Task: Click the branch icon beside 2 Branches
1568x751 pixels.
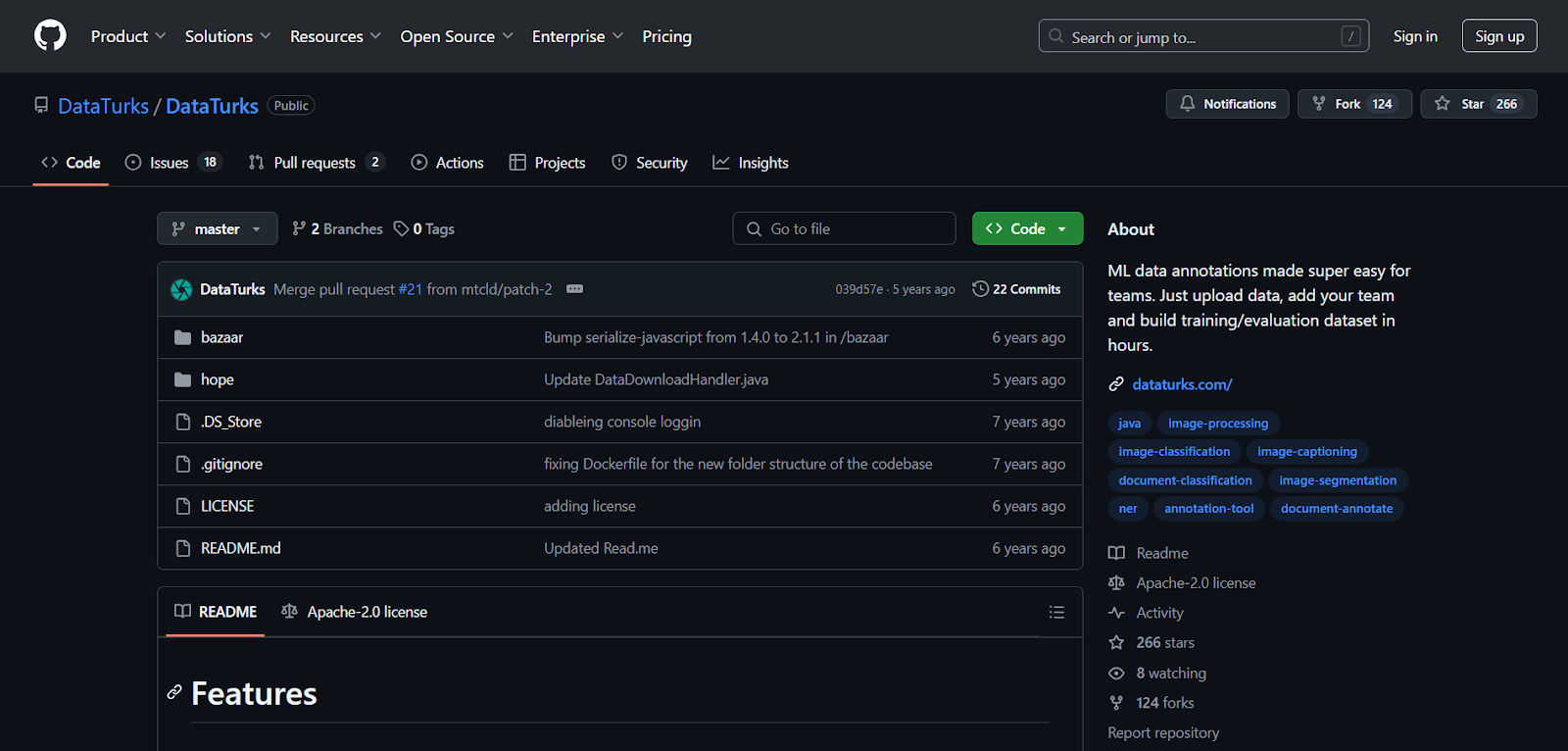Action: click(x=299, y=228)
